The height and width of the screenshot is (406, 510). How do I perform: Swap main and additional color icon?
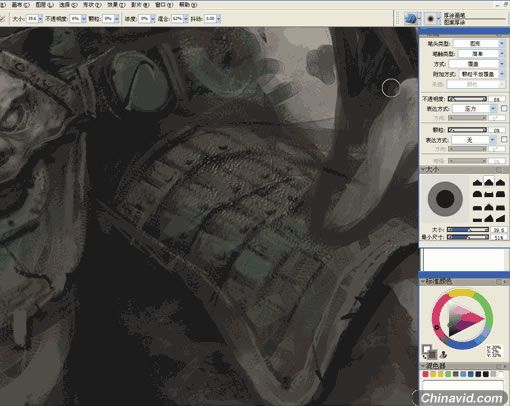tap(425, 357)
